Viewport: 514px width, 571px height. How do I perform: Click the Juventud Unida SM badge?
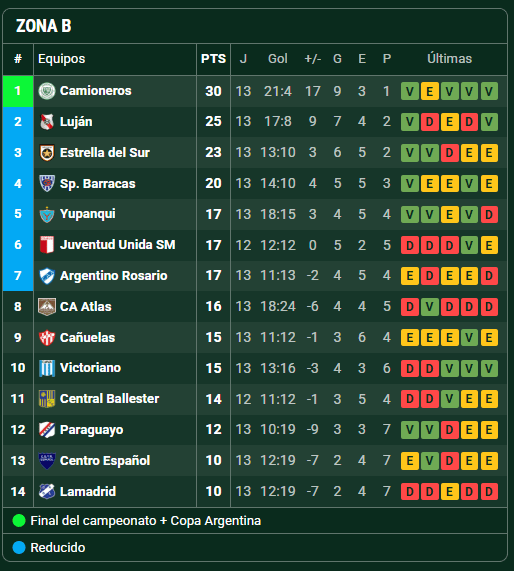point(47,245)
